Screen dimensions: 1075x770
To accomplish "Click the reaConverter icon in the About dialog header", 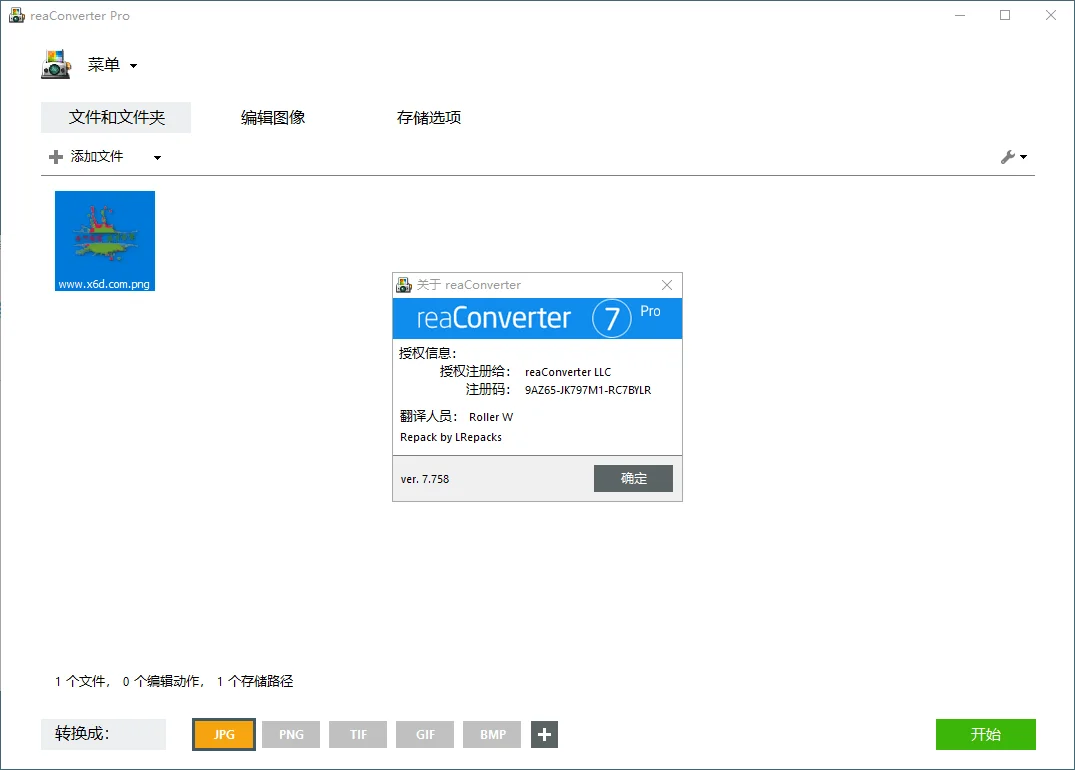I will pyautogui.click(x=404, y=285).
